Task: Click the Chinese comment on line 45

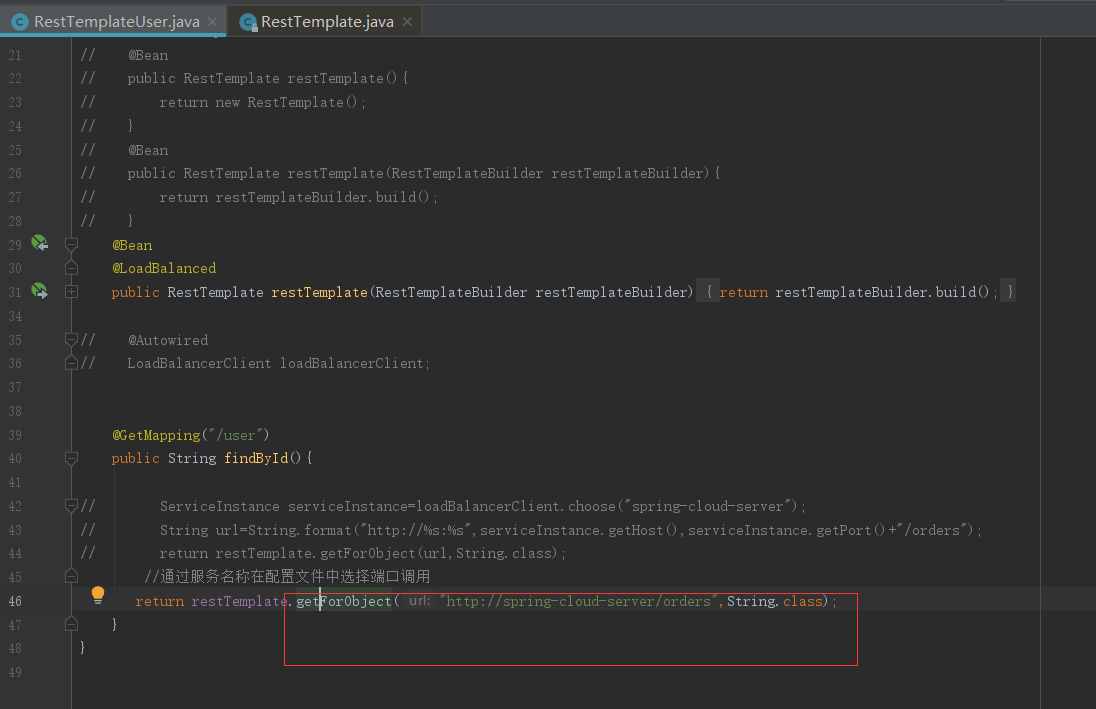Action: pyautogui.click(x=287, y=577)
